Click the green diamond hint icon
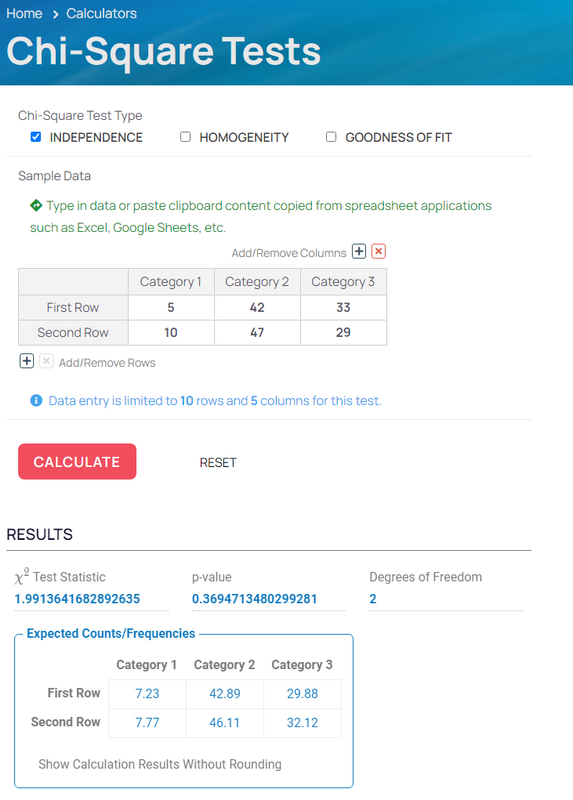573x800 pixels. point(36,206)
